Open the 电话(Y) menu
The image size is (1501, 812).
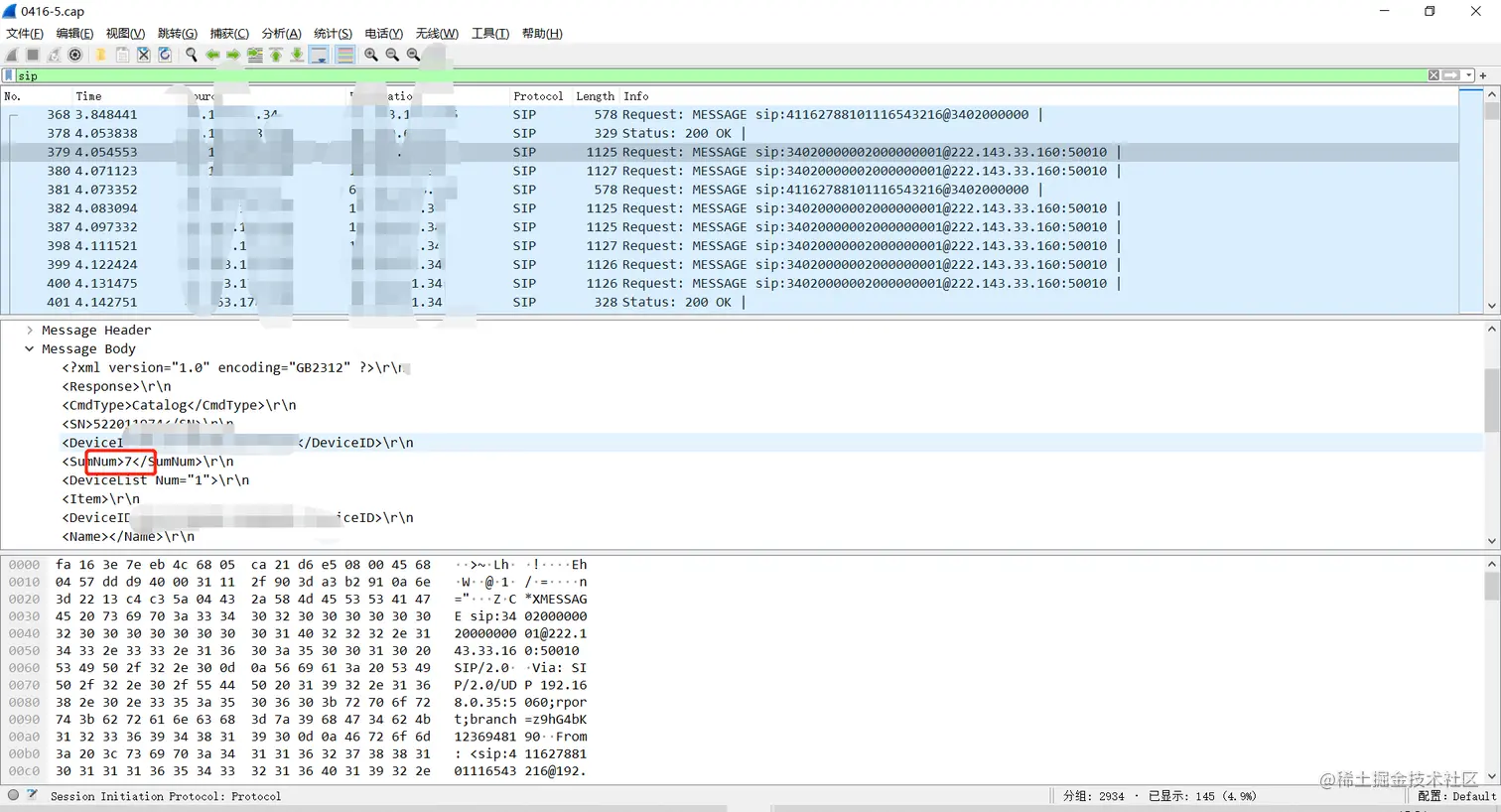(384, 34)
